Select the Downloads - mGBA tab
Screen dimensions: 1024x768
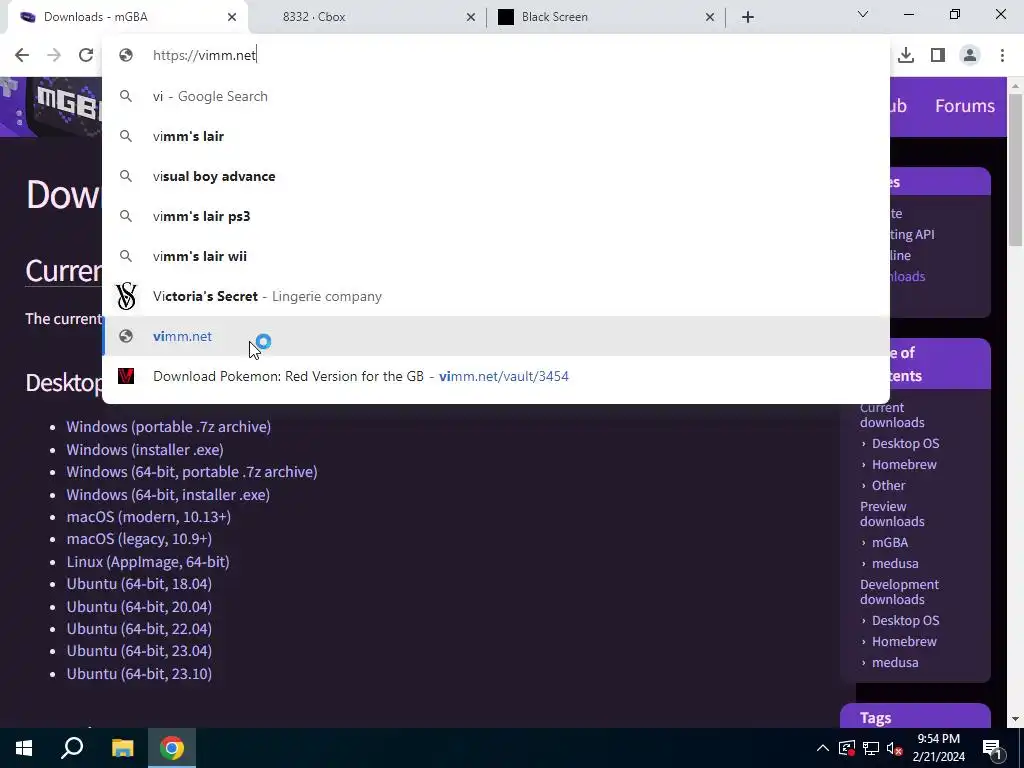pyautogui.click(x=128, y=17)
